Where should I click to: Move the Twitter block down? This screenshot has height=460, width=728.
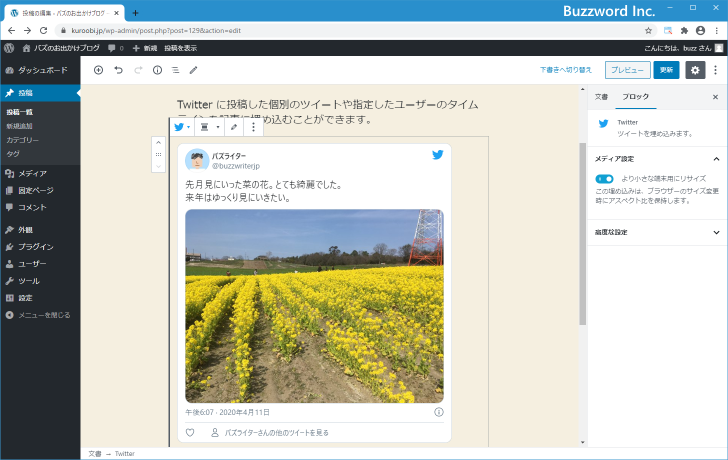point(158,166)
